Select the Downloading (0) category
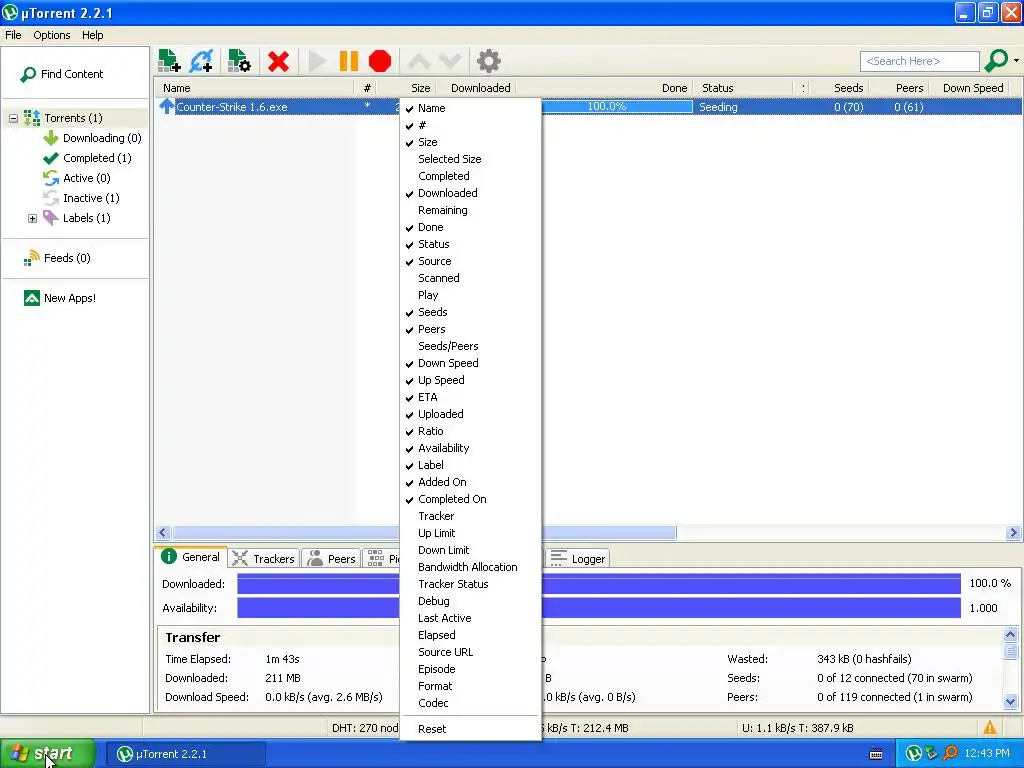This screenshot has width=1024, height=768. [x=102, y=138]
